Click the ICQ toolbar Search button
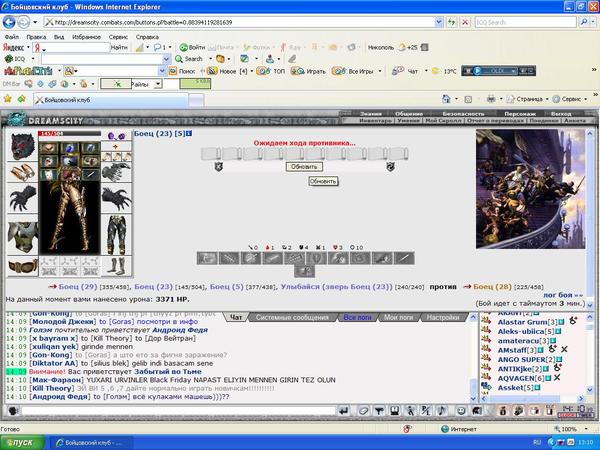 pyautogui.click(x=189, y=59)
